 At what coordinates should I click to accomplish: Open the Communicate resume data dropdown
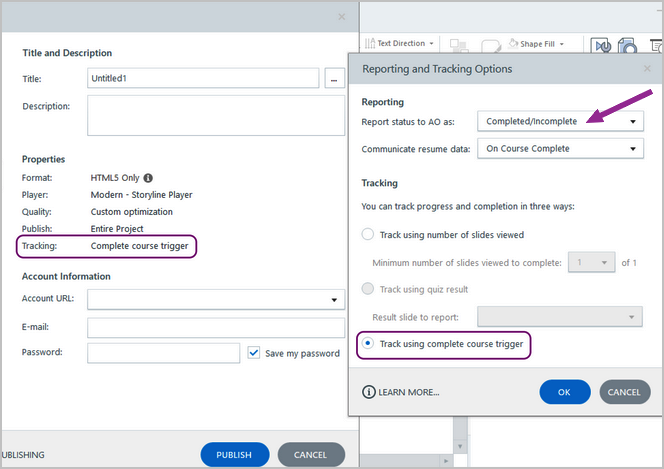[x=560, y=149]
